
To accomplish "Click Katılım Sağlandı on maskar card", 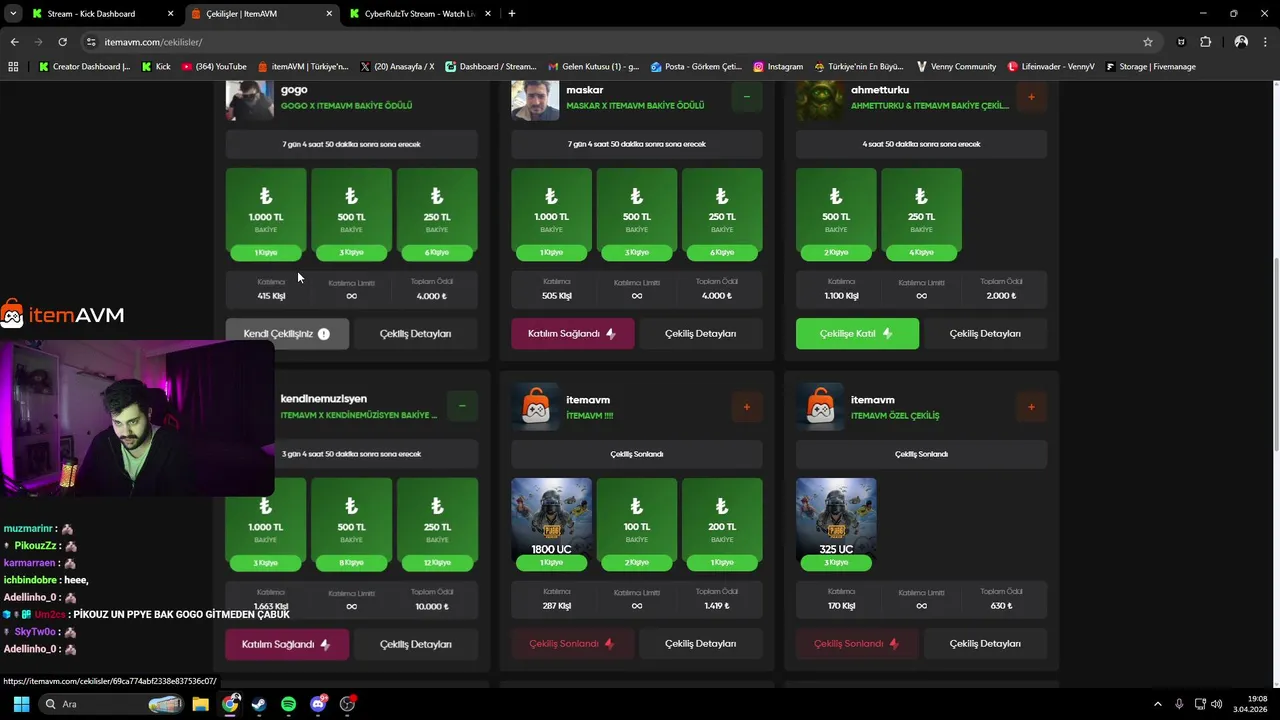I will coord(572,334).
